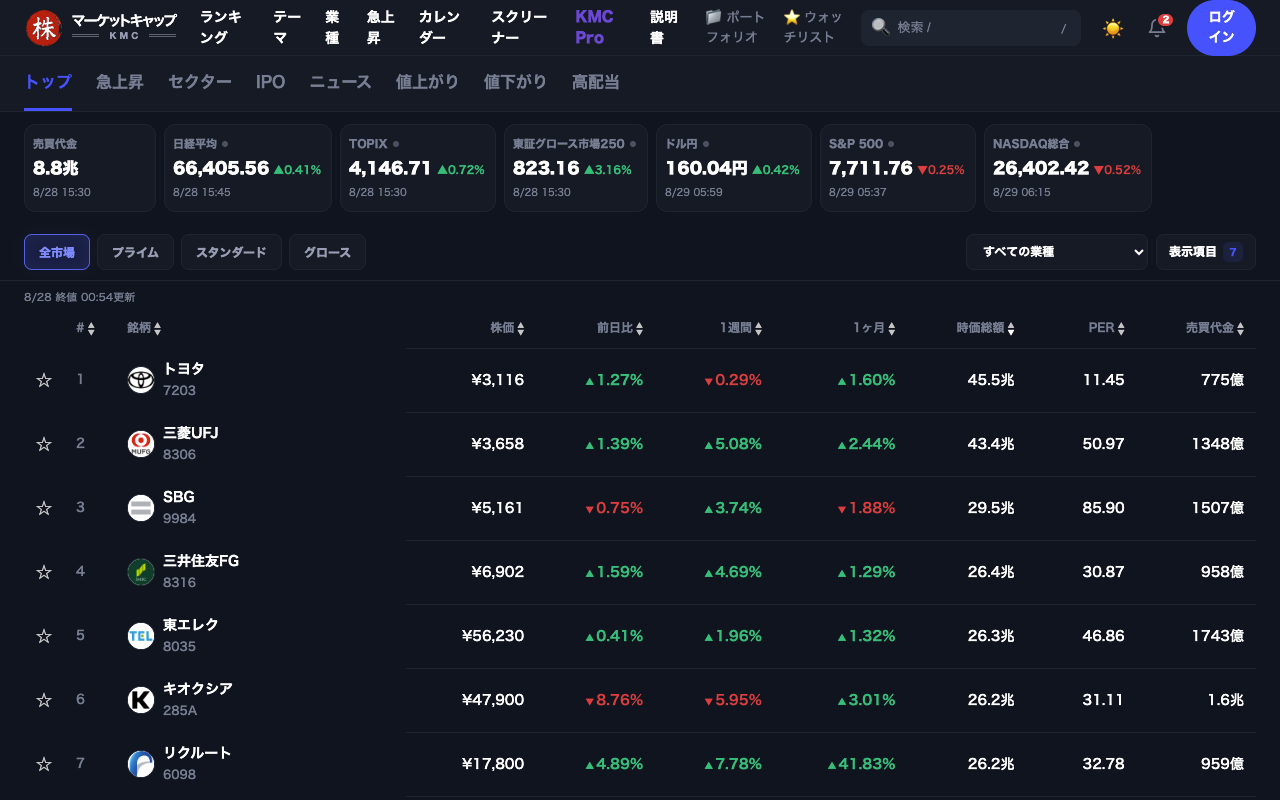Click the SBG company logo
1280x800 pixels.
pyautogui.click(x=141, y=508)
